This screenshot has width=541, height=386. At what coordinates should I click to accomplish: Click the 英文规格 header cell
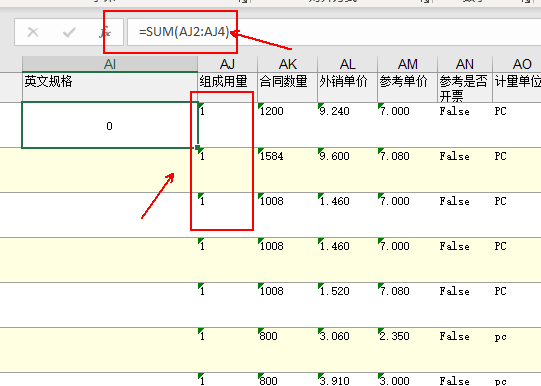click(x=110, y=87)
